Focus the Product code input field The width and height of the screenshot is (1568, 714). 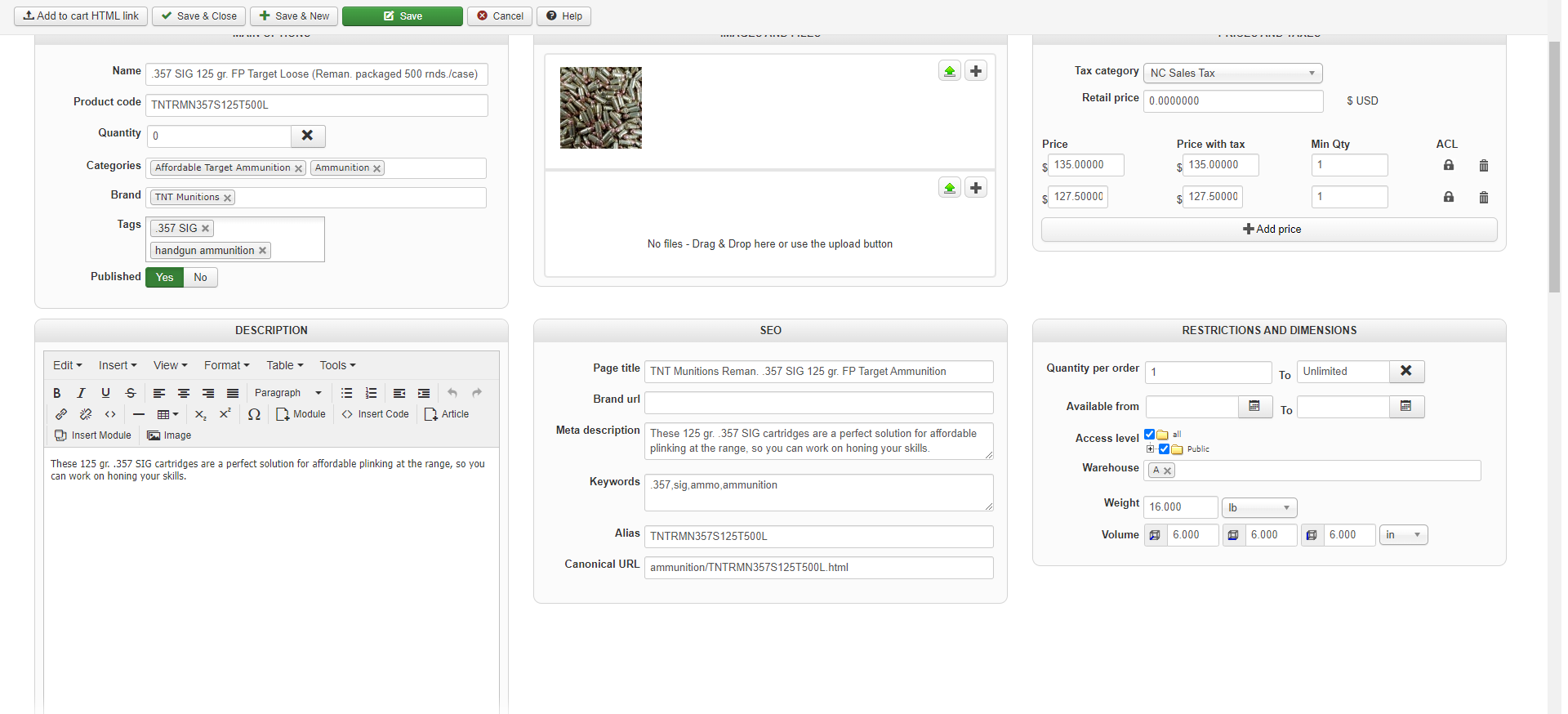[x=317, y=105]
